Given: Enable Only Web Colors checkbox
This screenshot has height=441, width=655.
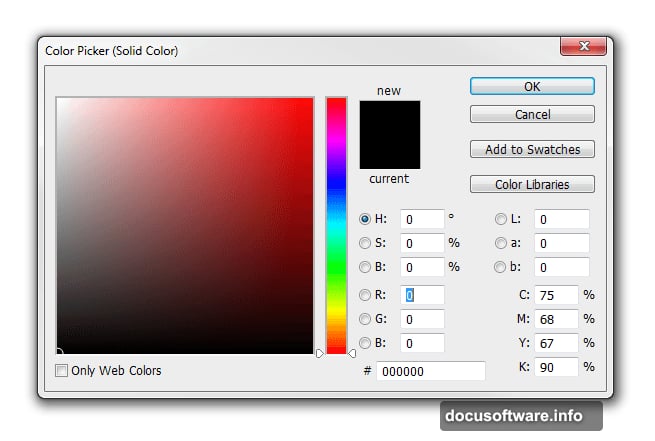Looking at the screenshot, I should point(61,370).
